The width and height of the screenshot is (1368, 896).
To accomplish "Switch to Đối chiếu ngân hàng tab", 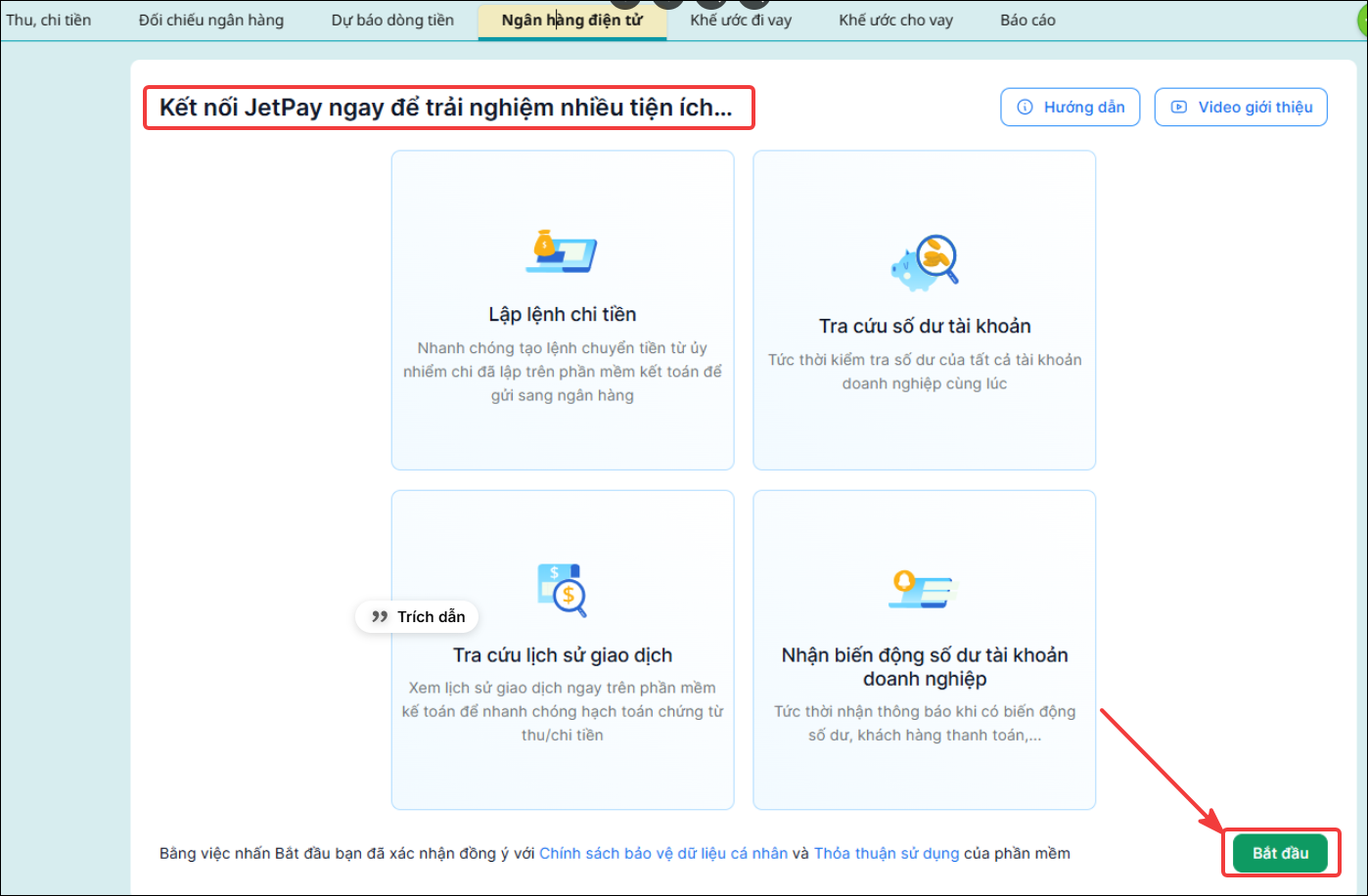I will pos(211,20).
